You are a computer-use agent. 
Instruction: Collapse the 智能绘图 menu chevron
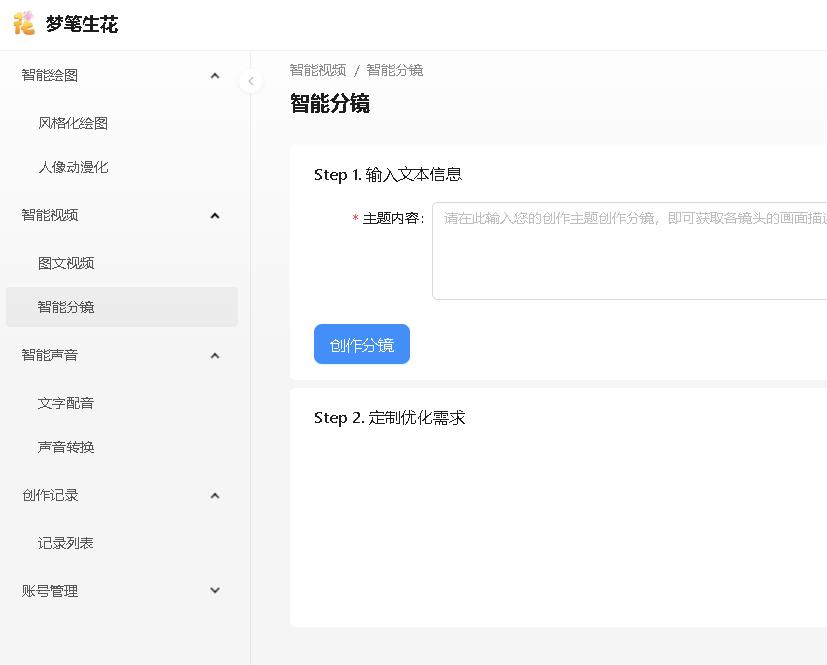coord(214,75)
